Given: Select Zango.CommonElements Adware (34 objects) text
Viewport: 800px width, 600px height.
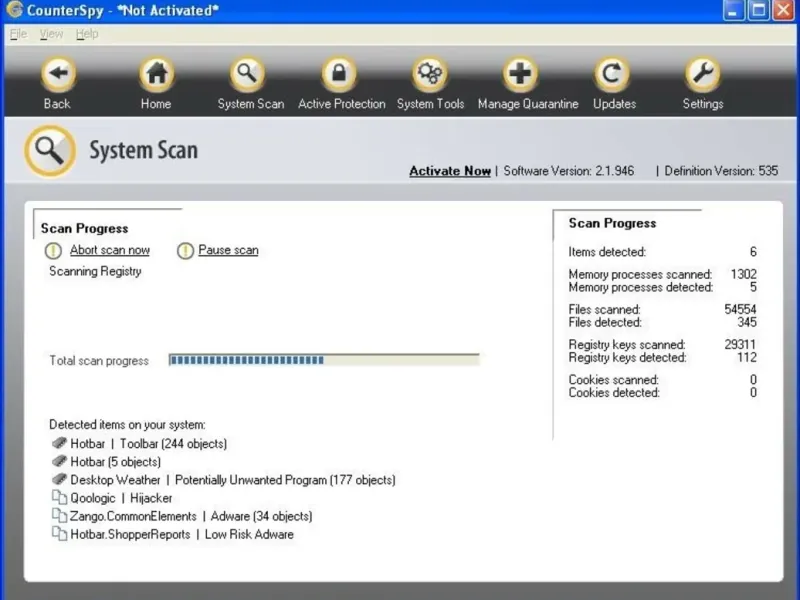Looking at the screenshot, I should pos(191,516).
